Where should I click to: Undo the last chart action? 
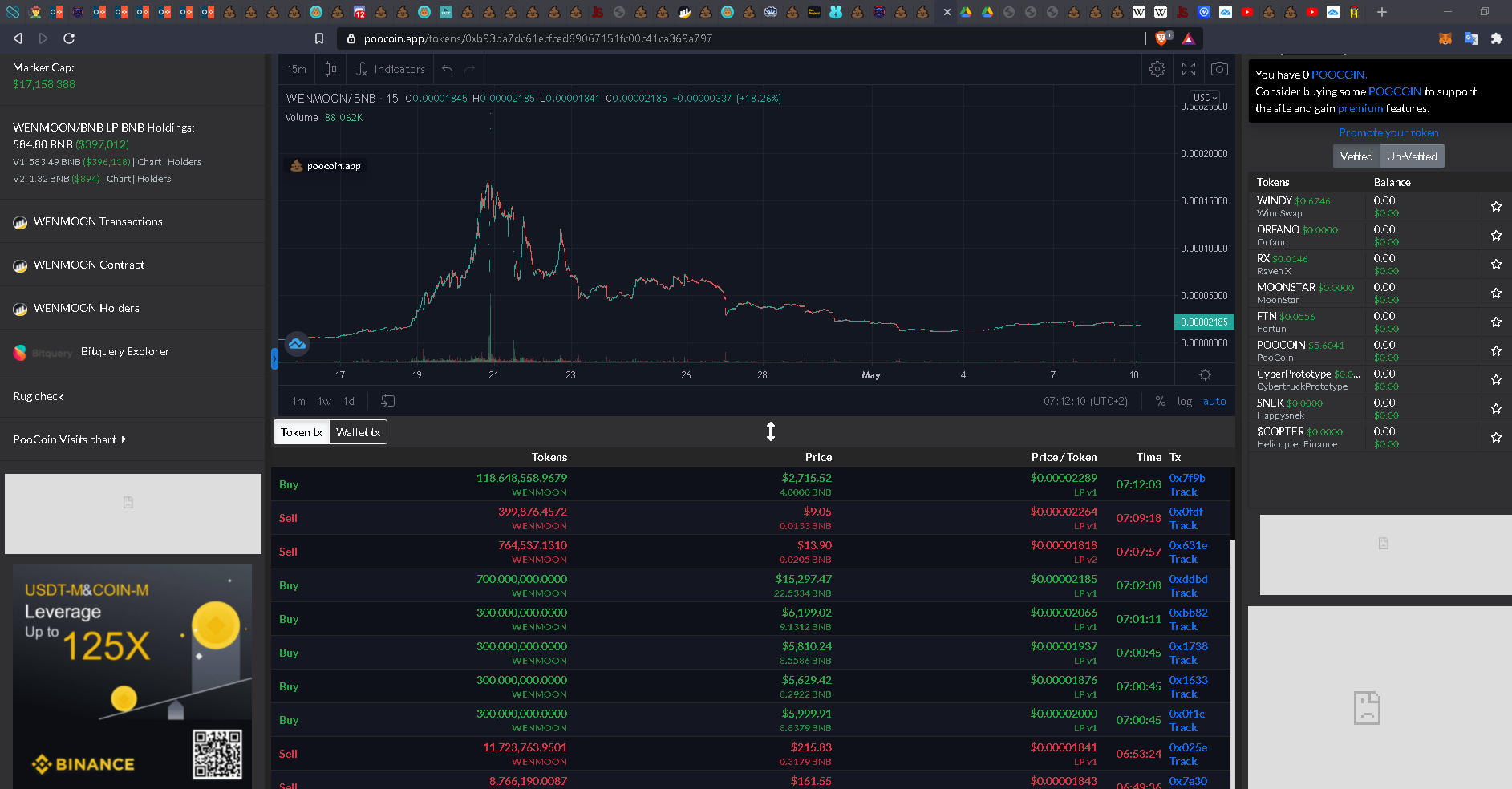click(x=448, y=69)
